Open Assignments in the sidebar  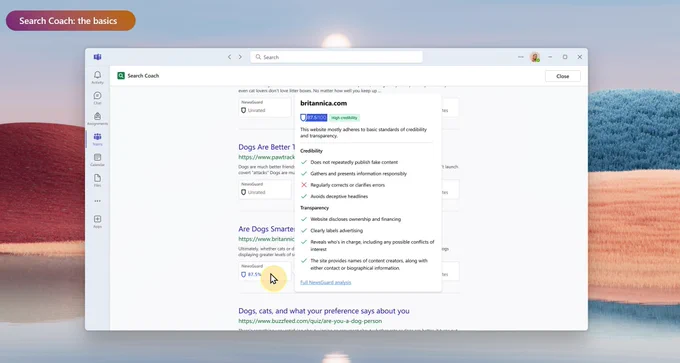[x=97, y=118]
